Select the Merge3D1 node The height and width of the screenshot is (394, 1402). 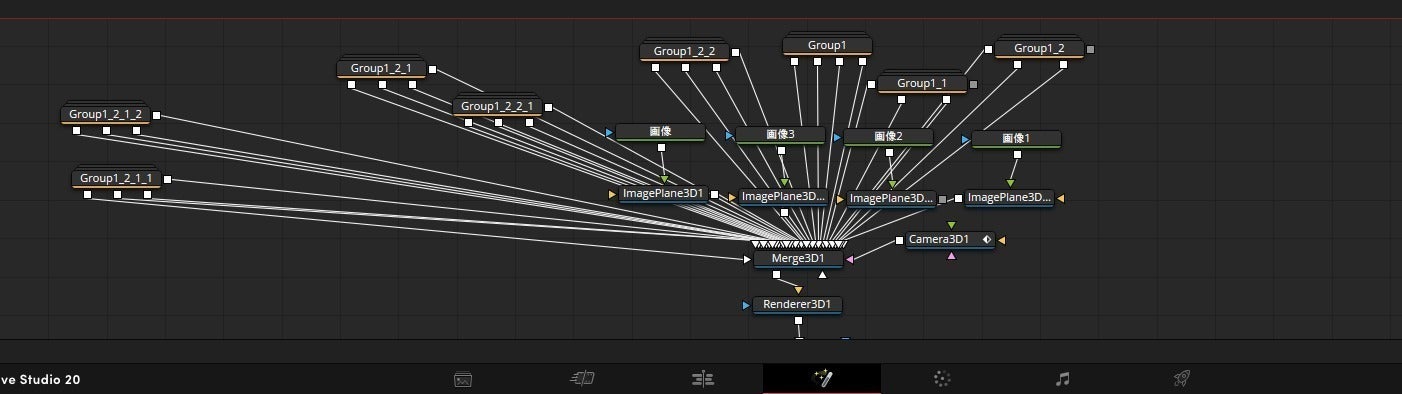click(797, 259)
